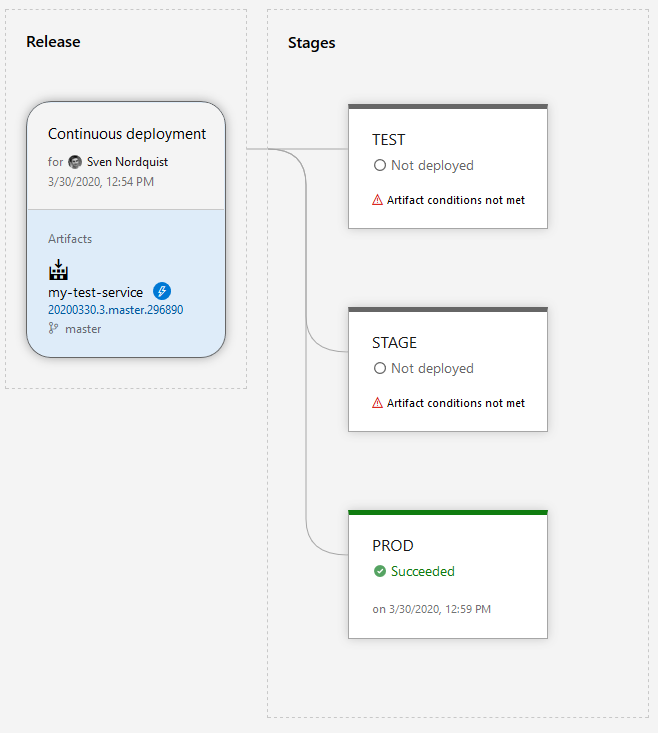
Task: Click the build artifact icon above my-test-service
Action: click(58, 270)
